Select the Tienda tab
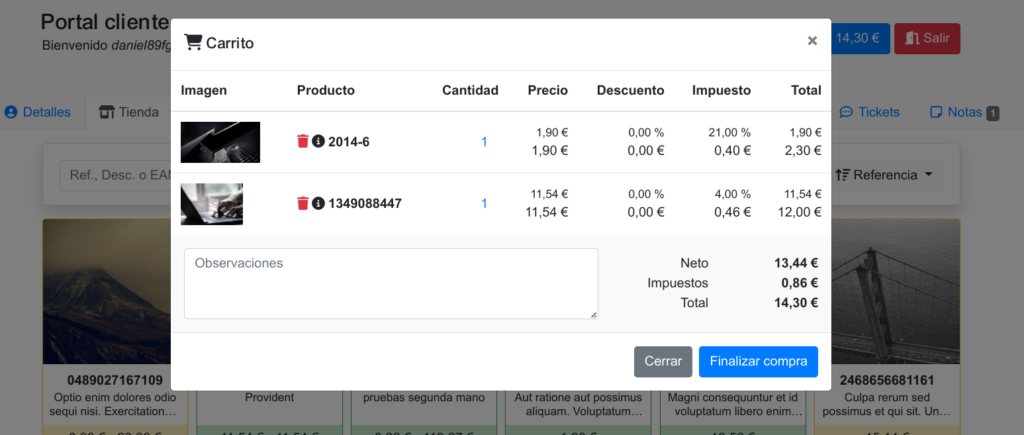The width and height of the screenshot is (1024, 435). 129,112
